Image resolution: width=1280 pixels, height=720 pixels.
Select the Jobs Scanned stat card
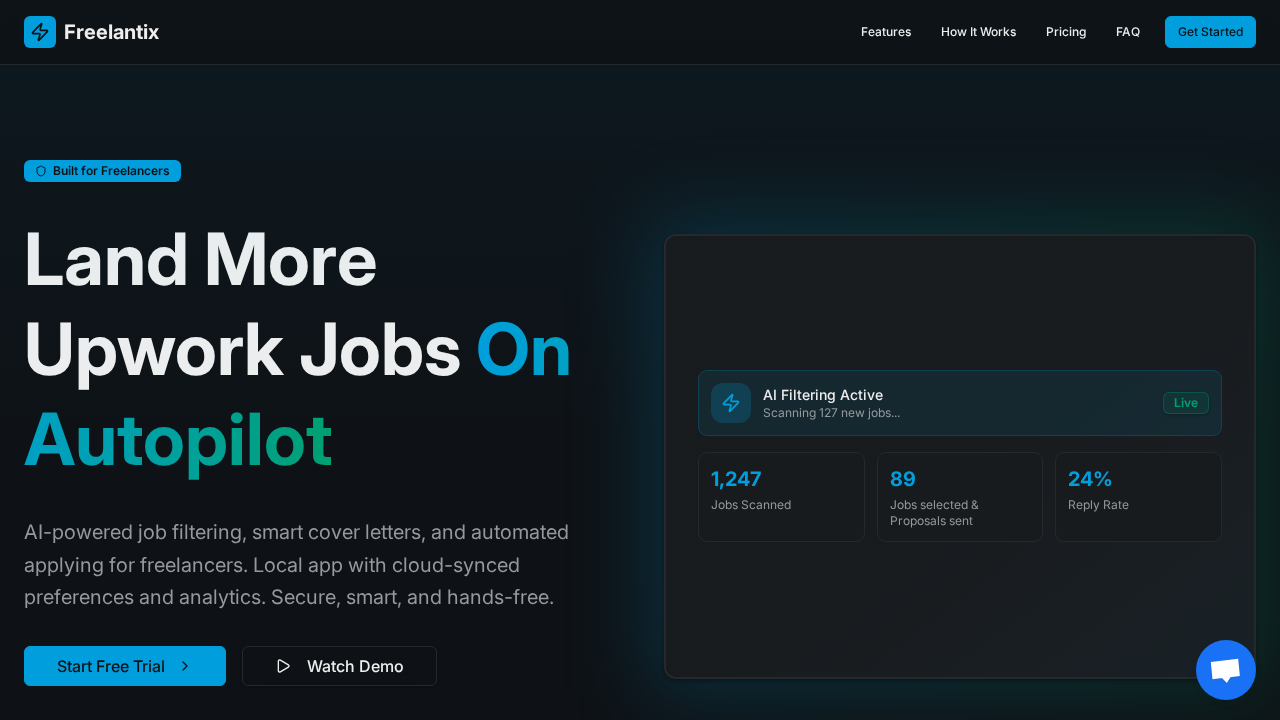pyautogui.click(x=781, y=496)
